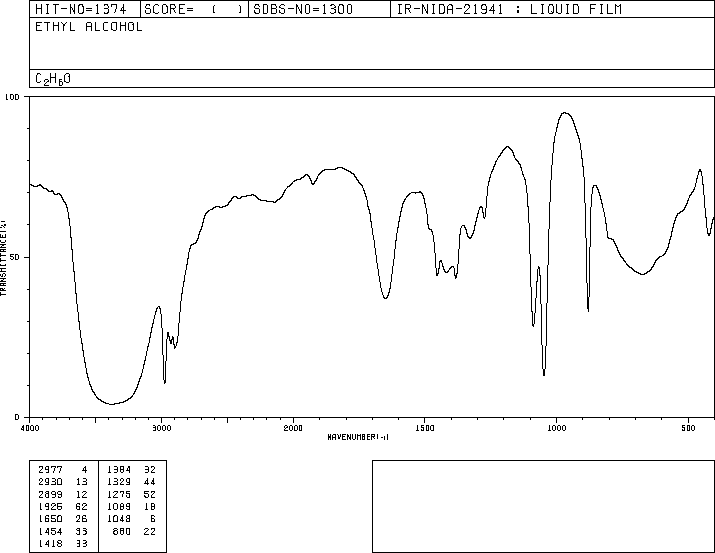Click the SCORE field in header

tap(194, 9)
